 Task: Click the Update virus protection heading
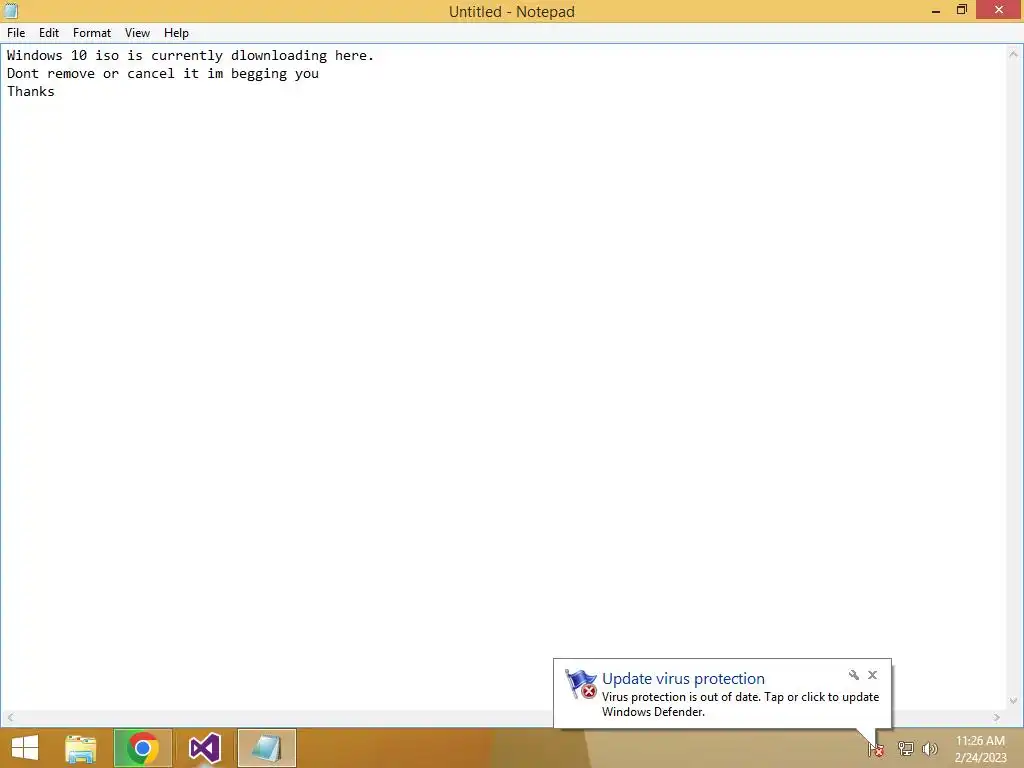(x=683, y=679)
